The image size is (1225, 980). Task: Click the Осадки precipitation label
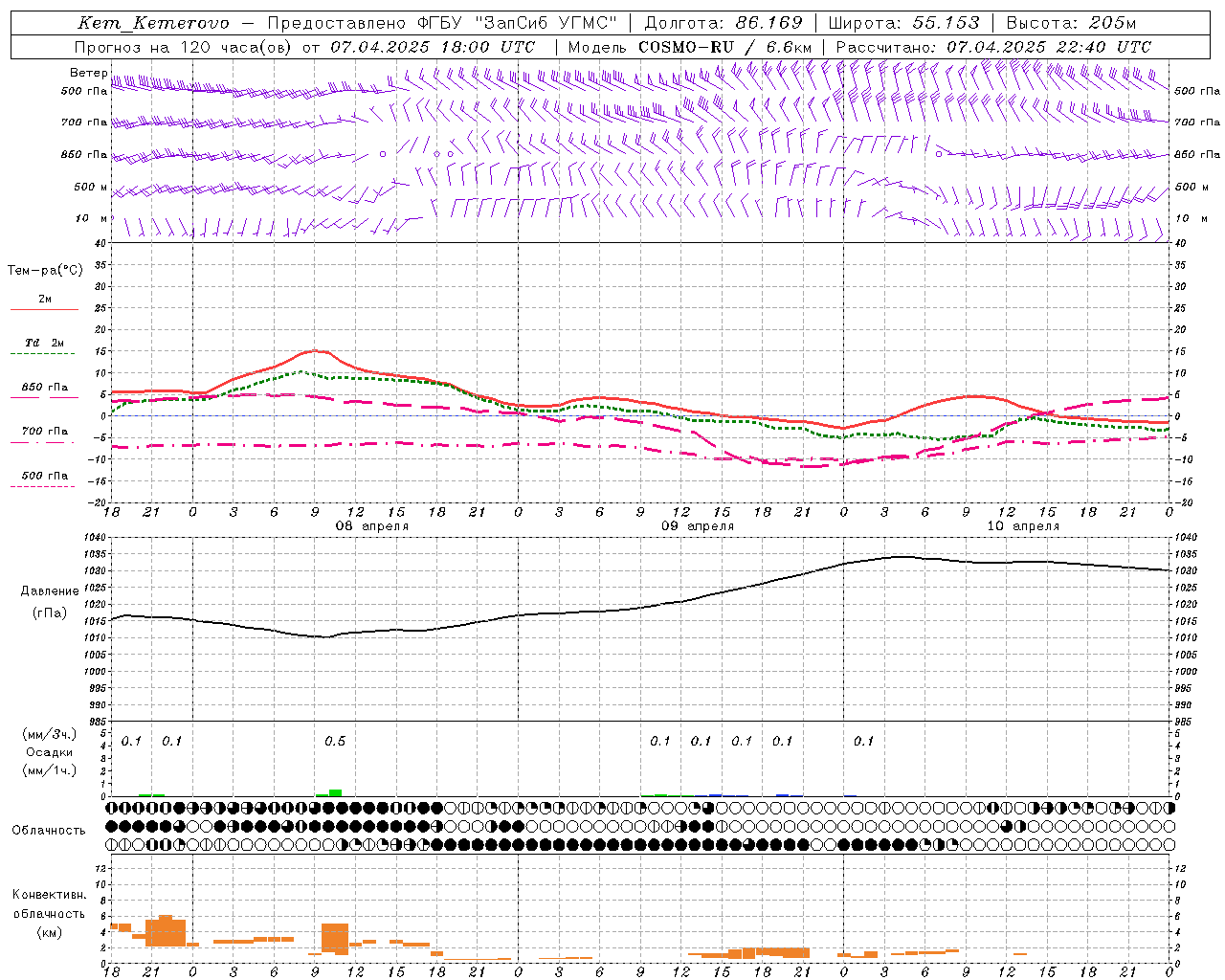49,752
